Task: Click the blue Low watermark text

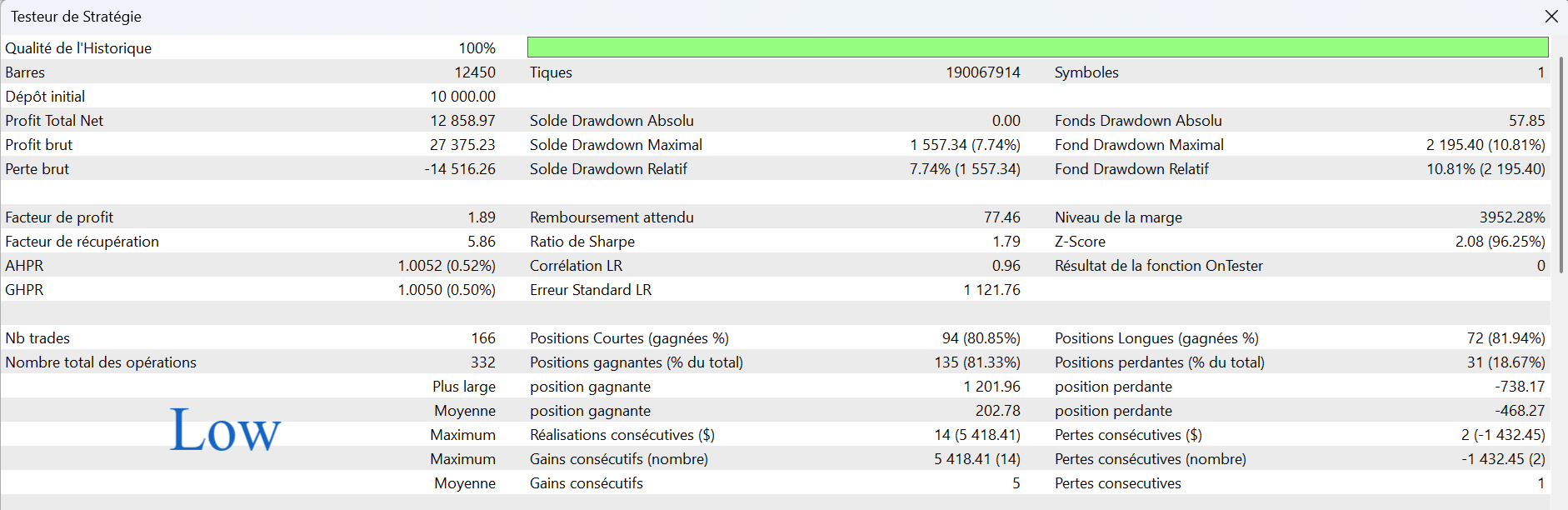Action: pos(225,431)
